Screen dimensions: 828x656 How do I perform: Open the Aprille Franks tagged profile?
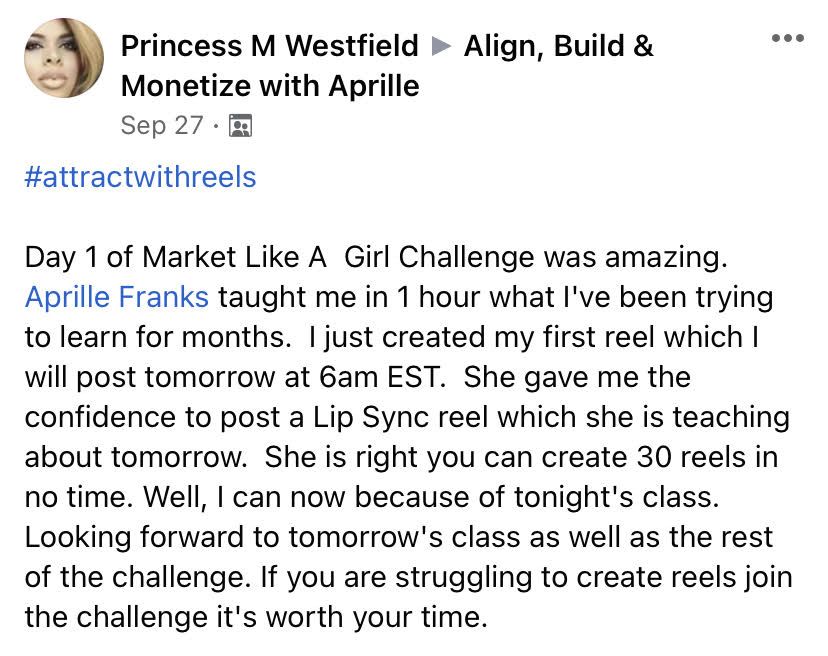point(117,297)
